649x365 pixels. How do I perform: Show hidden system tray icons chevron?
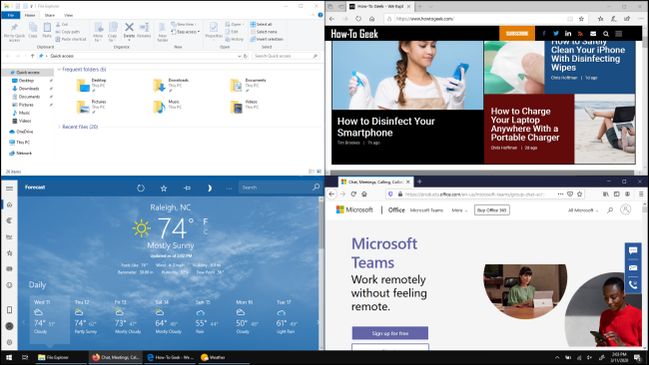[557, 358]
